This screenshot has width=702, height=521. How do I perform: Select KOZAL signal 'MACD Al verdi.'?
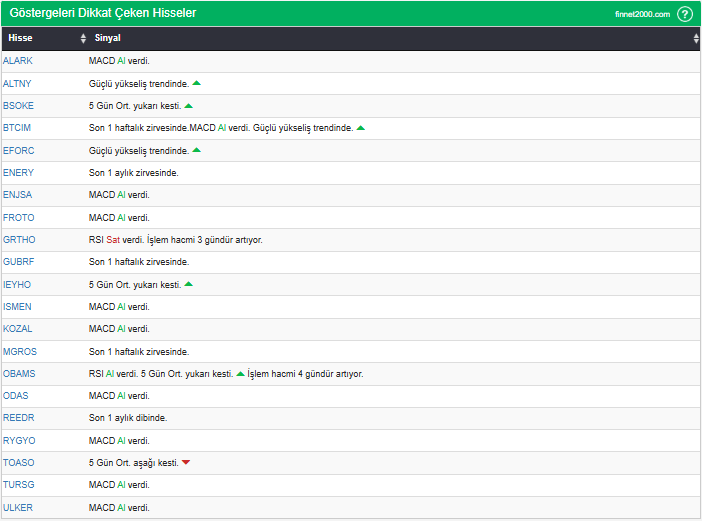[119, 329]
